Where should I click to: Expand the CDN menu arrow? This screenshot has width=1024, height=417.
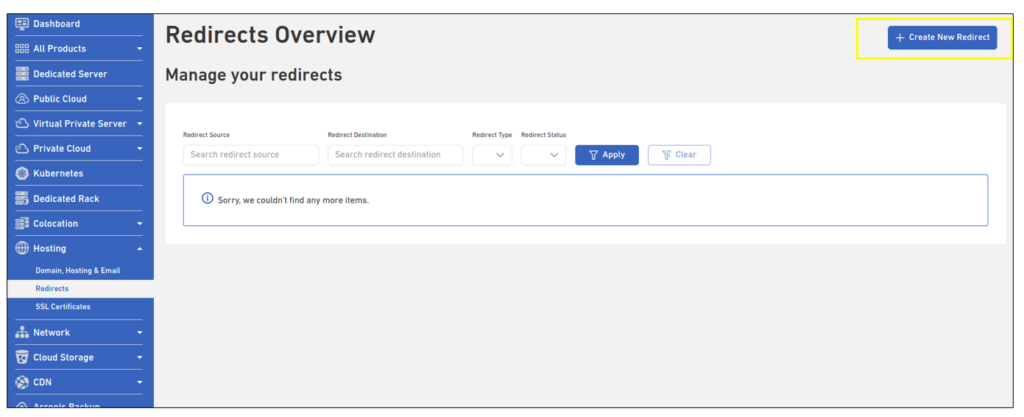coord(140,382)
